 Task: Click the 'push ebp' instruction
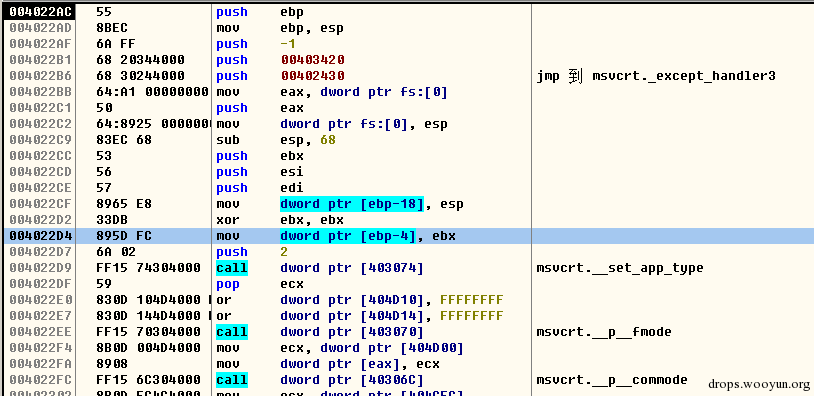pos(260,12)
